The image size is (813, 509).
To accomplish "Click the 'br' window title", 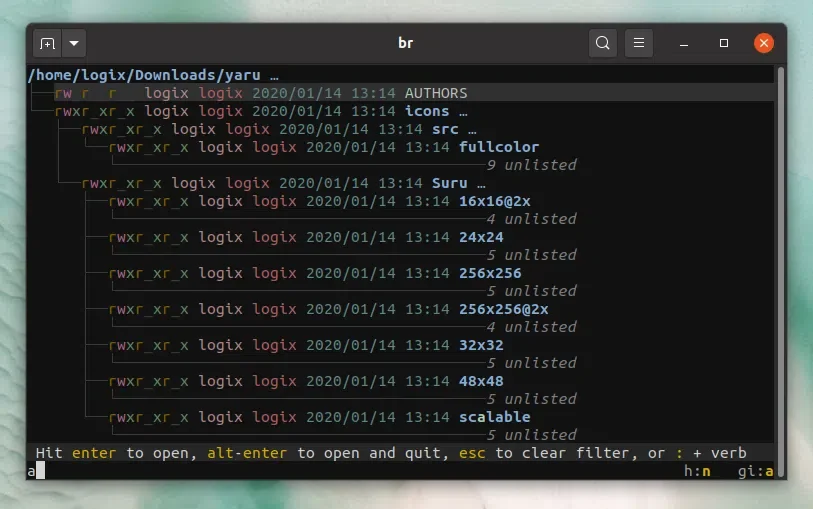I will pos(405,43).
